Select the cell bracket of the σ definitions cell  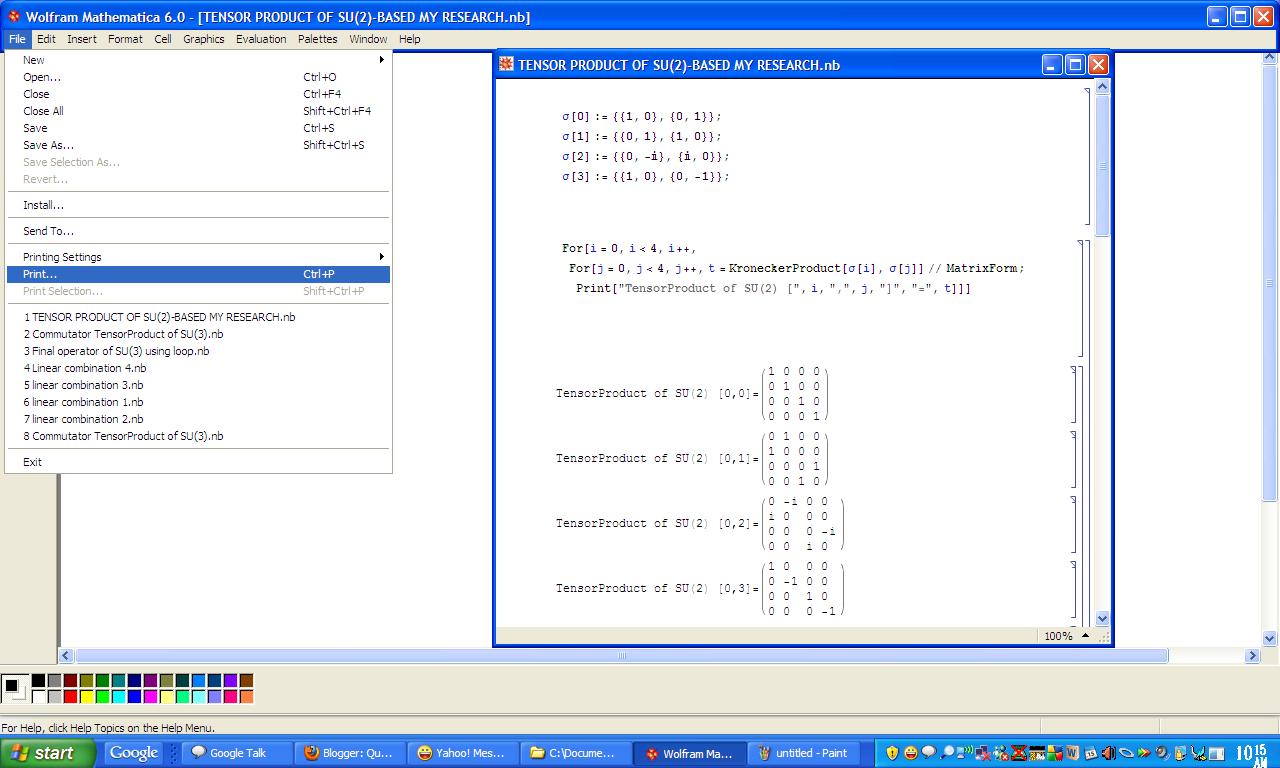(x=1088, y=156)
